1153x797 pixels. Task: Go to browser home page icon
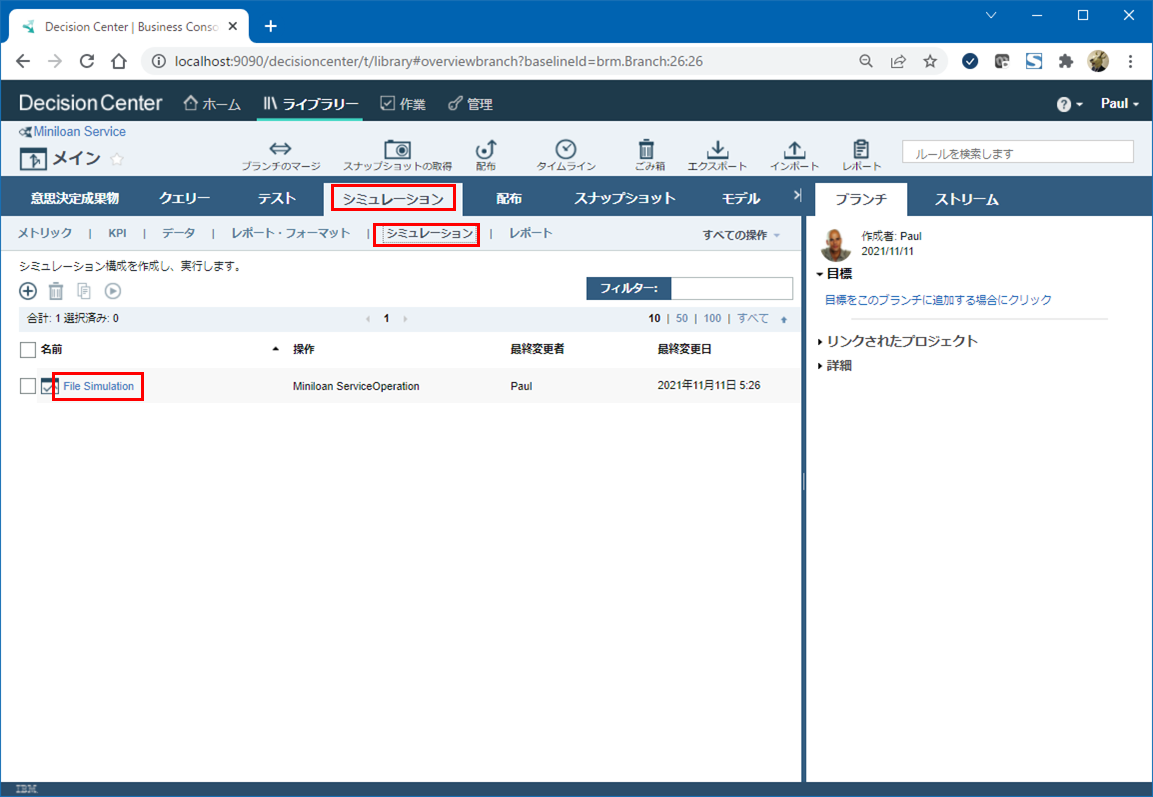coord(118,61)
